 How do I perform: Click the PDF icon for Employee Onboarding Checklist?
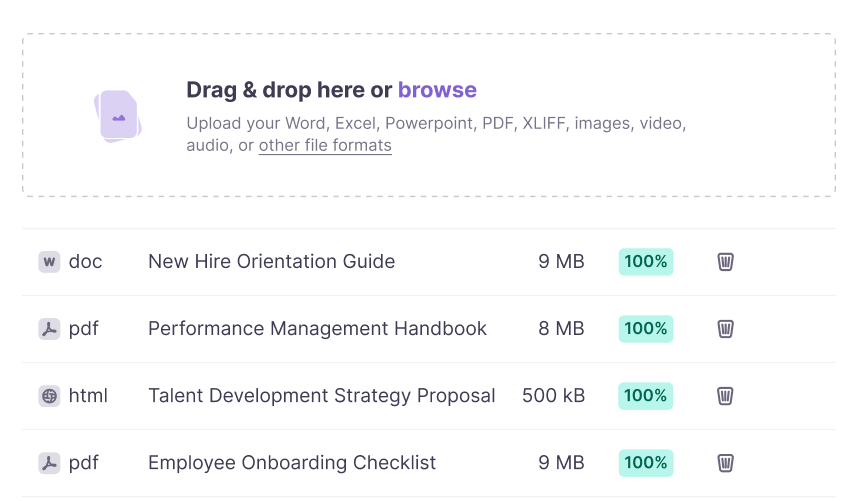[x=49, y=463]
